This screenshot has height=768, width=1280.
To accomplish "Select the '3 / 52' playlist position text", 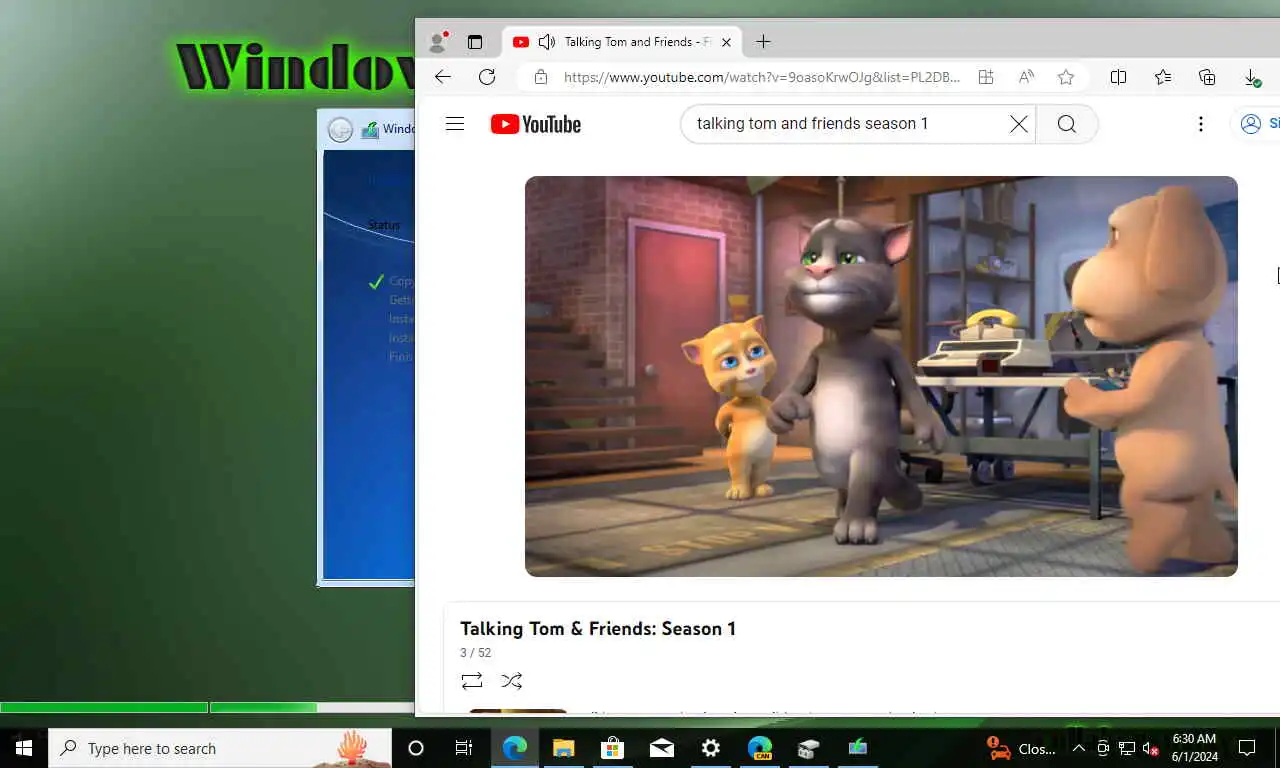I will click(476, 653).
